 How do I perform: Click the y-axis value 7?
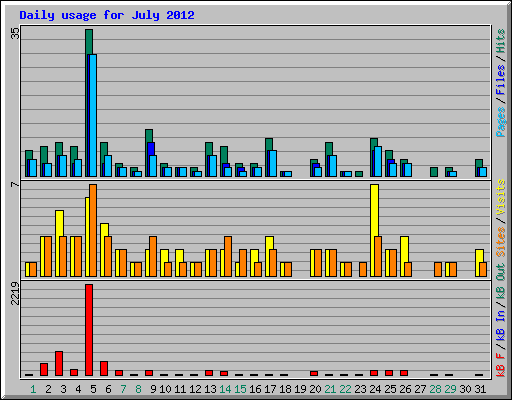[x=15, y=184]
